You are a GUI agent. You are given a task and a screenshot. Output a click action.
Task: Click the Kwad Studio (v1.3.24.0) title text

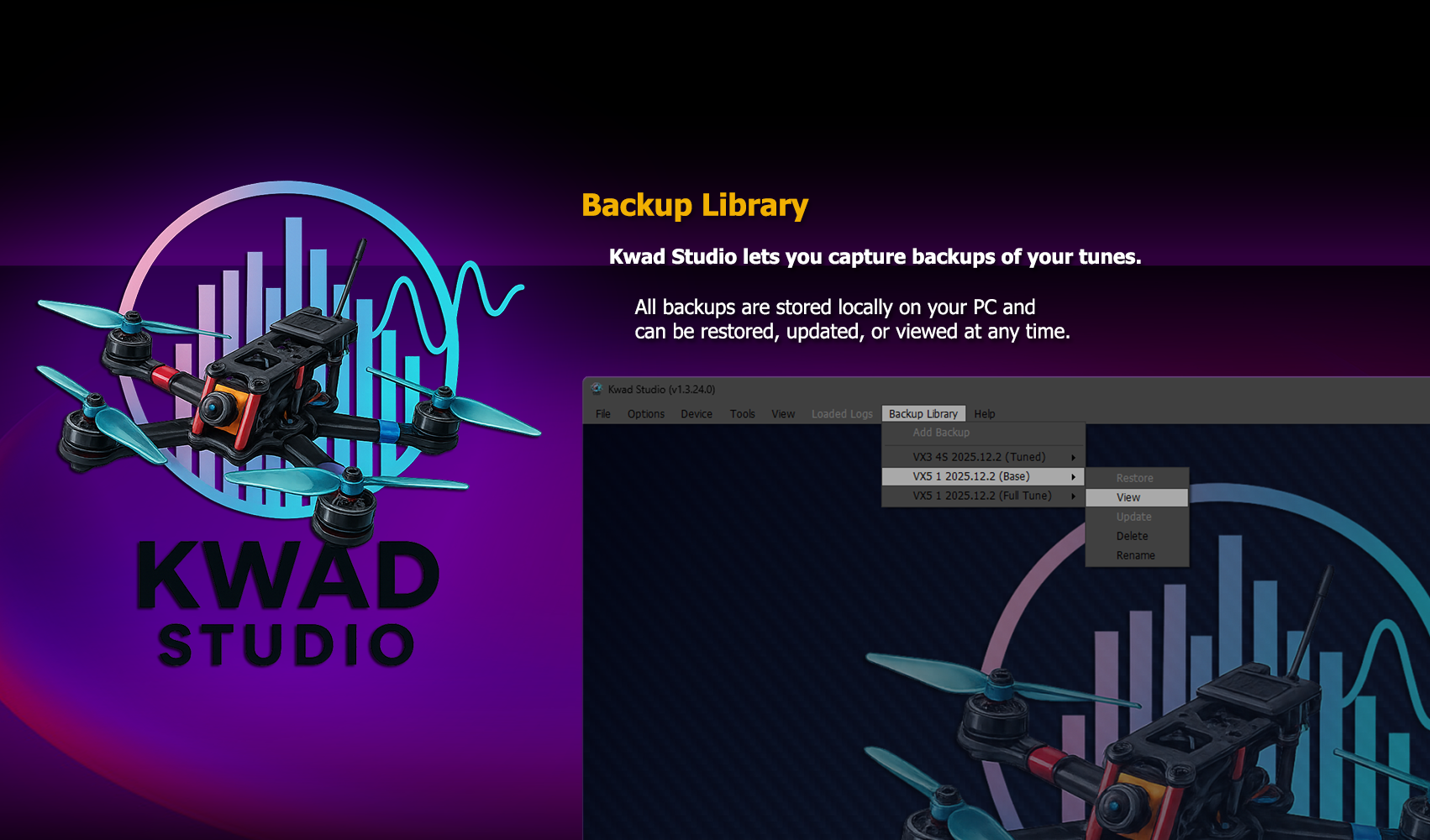tap(661, 390)
